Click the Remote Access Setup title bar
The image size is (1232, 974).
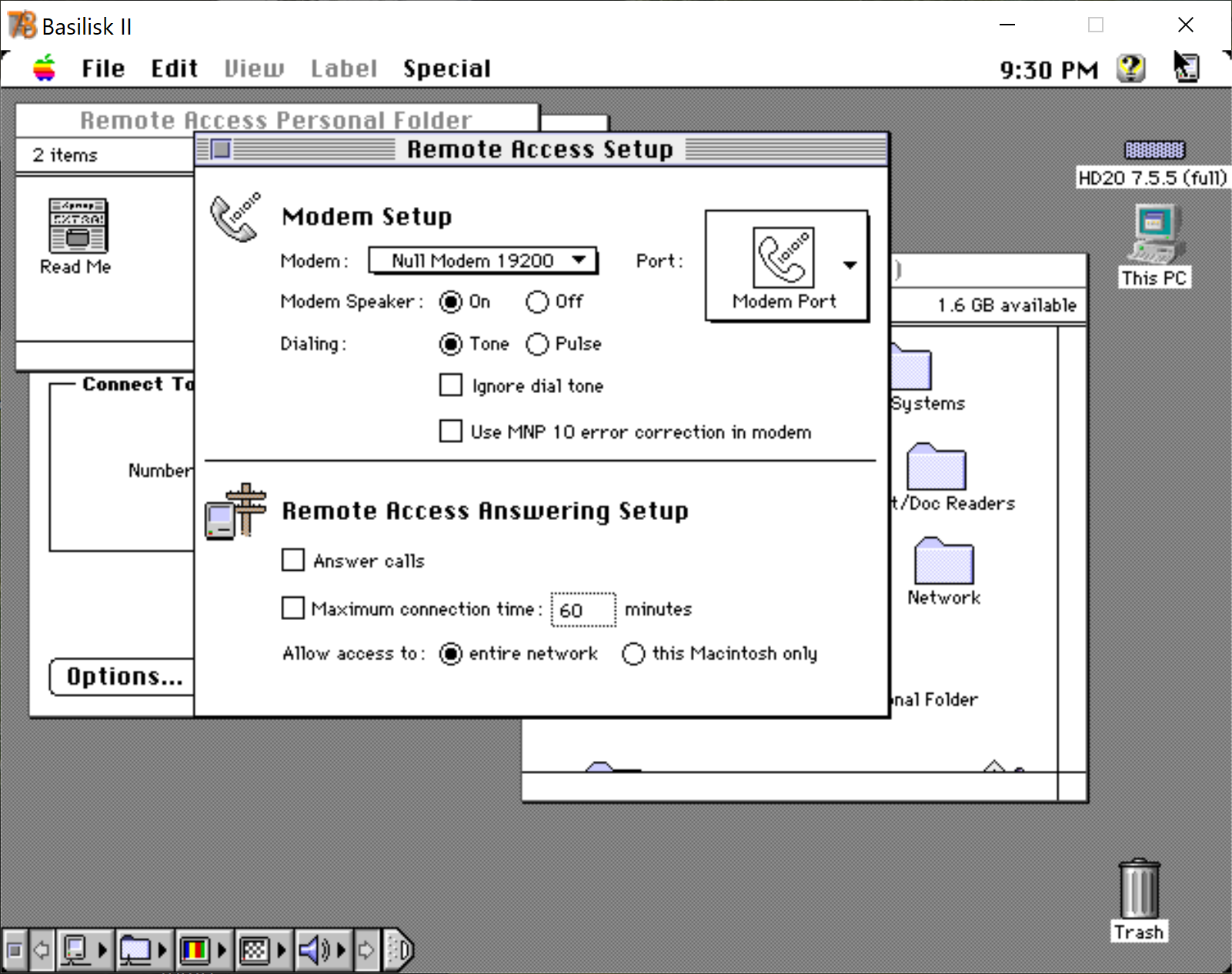pos(541,149)
